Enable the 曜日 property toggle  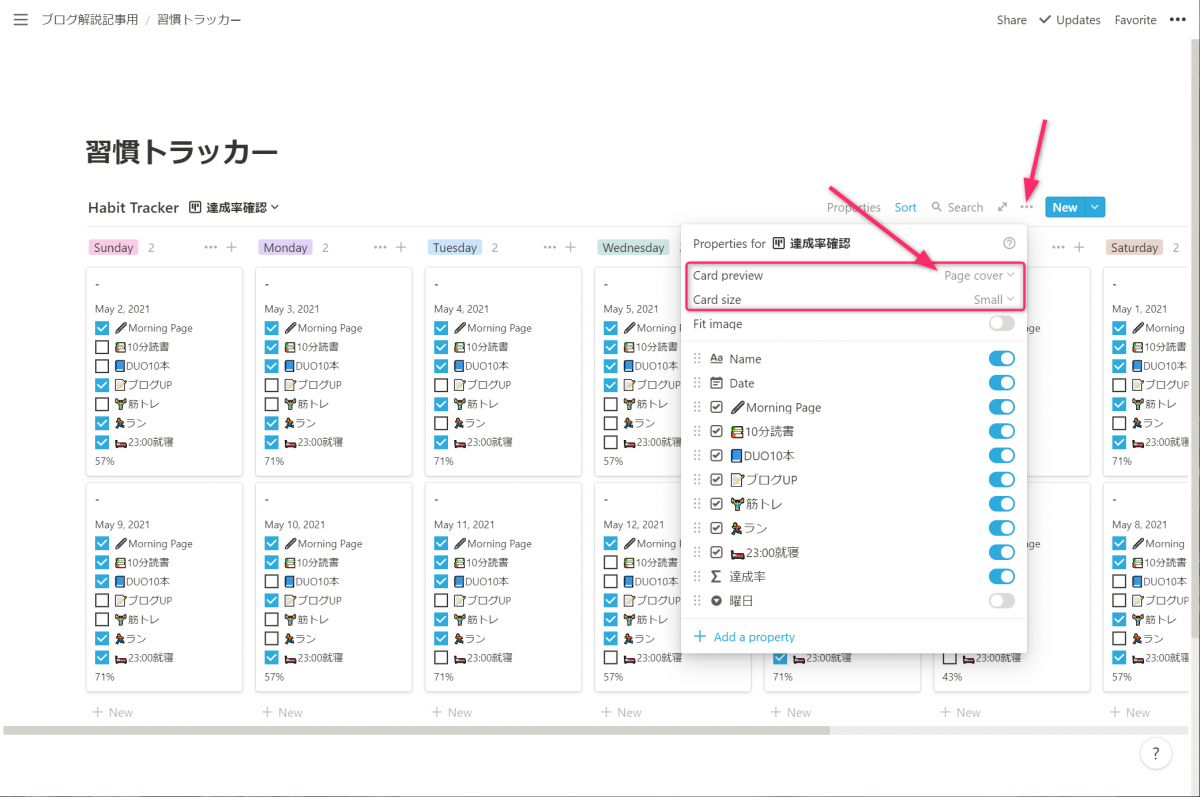[x=1001, y=601]
